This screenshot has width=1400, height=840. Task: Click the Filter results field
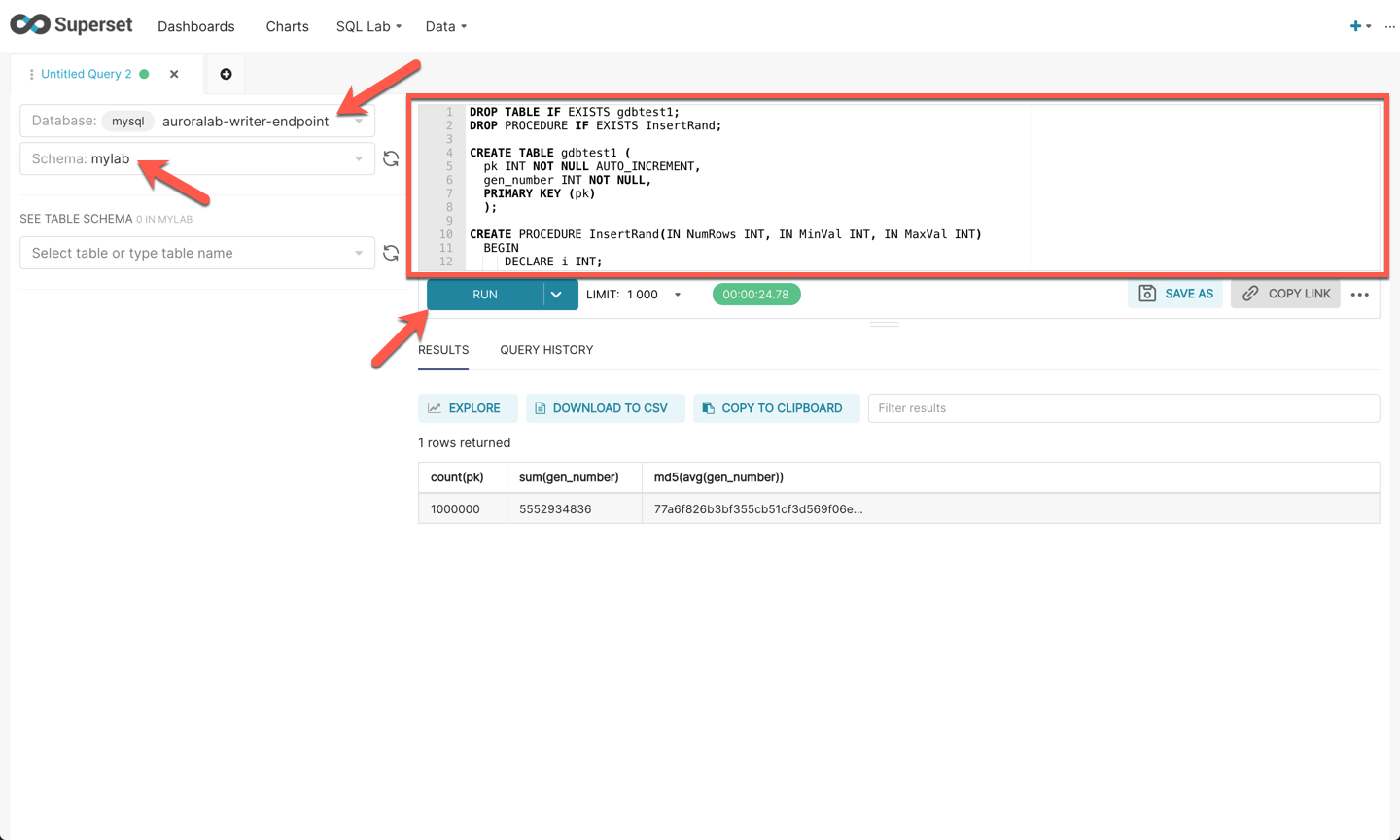pos(1123,407)
